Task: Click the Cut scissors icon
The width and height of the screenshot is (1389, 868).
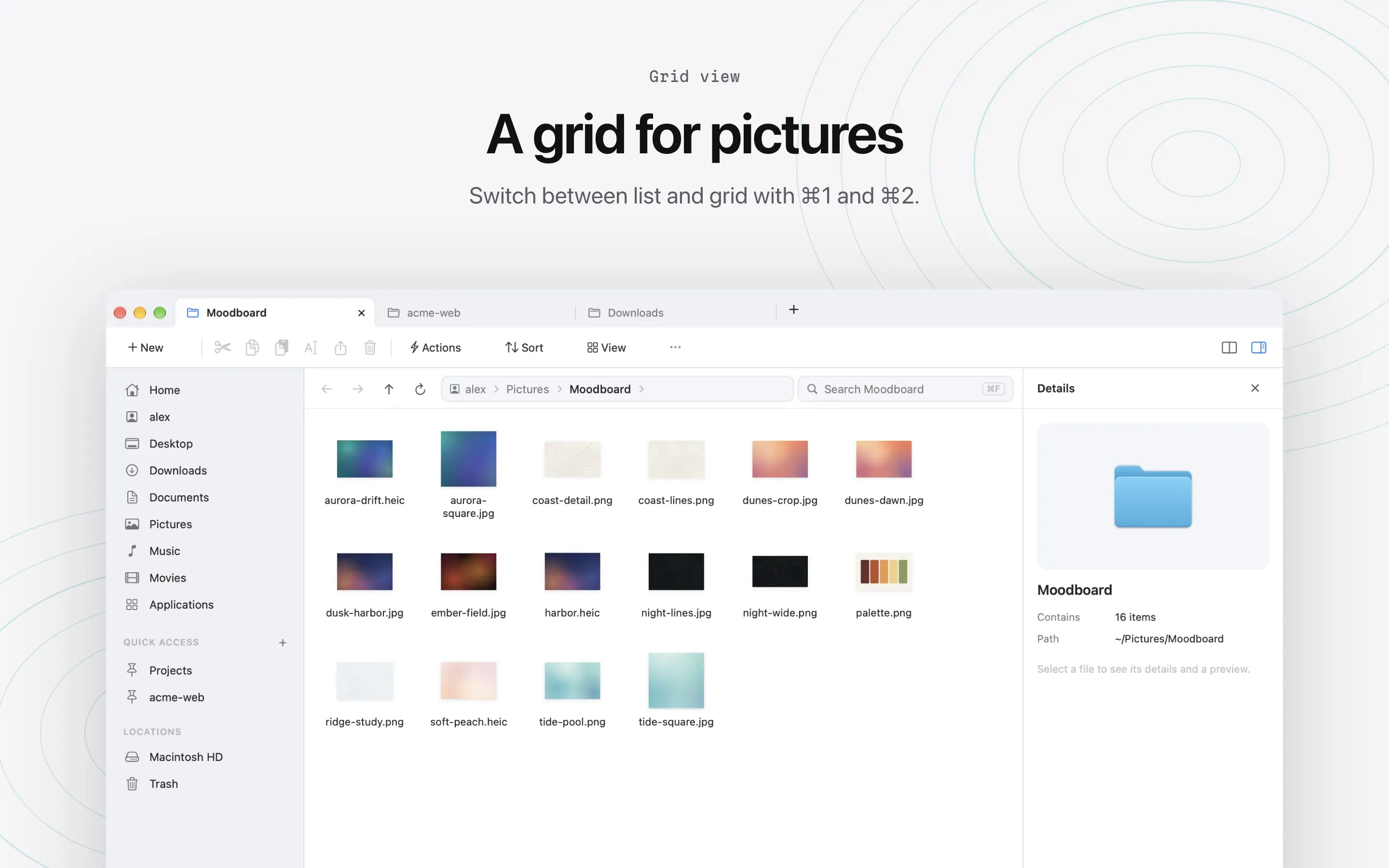Action: click(223, 347)
